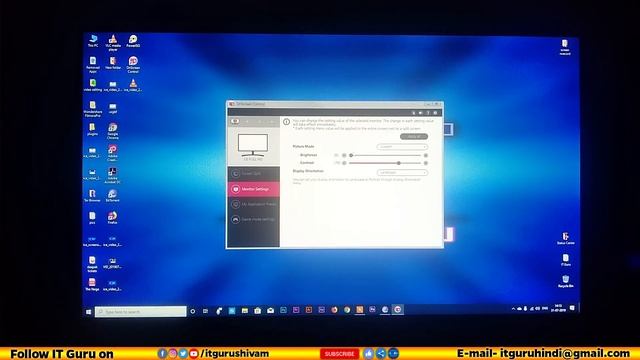Screen dimensions: 640x360
Task: Click the taskbar search box
Action: (x=140, y=312)
